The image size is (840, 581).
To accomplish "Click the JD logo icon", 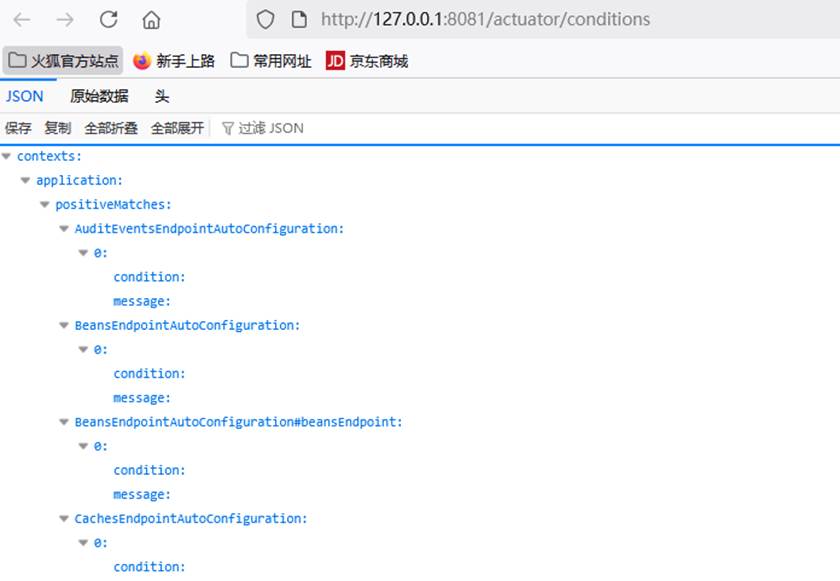I will click(335, 61).
